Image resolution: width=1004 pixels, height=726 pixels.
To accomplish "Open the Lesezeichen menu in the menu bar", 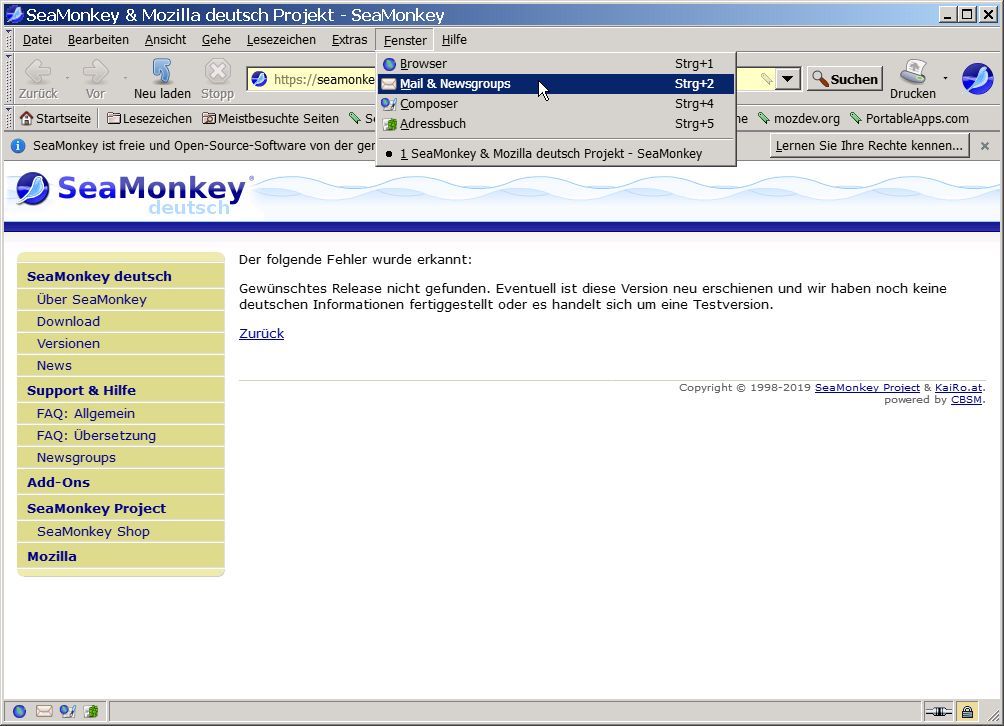I will [x=281, y=40].
